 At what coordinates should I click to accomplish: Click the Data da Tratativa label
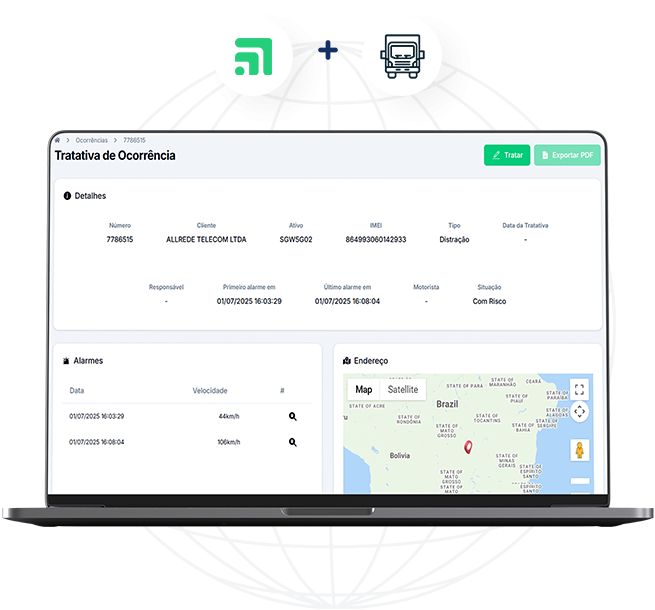click(x=525, y=225)
